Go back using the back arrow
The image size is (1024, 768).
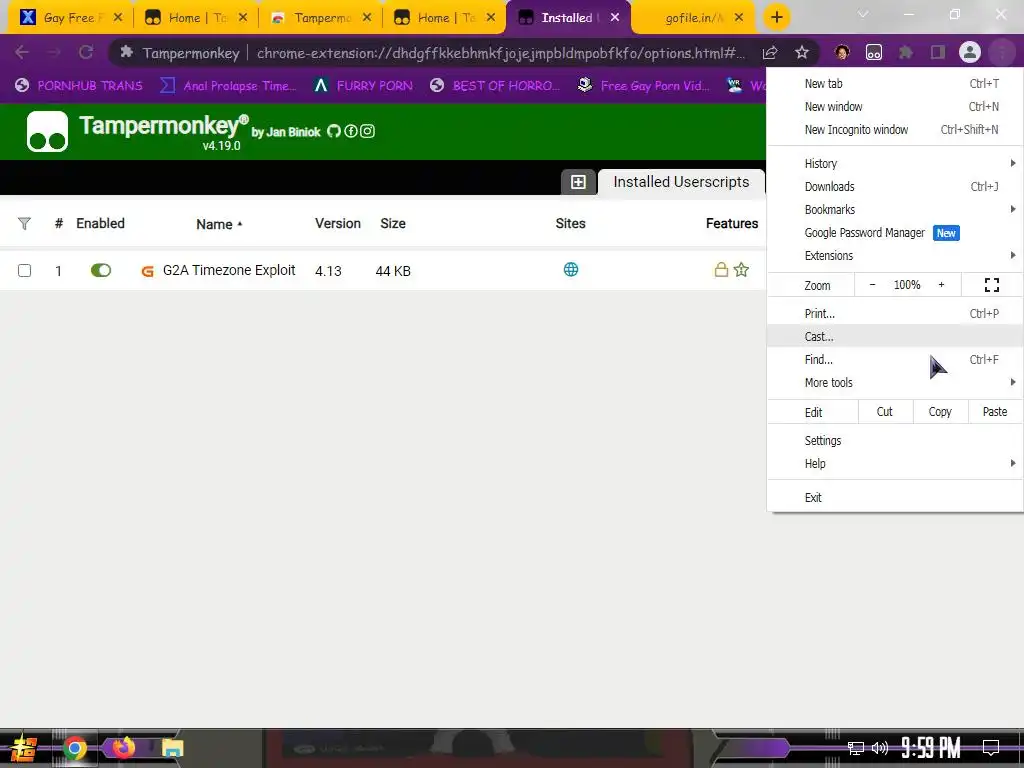(x=22, y=52)
